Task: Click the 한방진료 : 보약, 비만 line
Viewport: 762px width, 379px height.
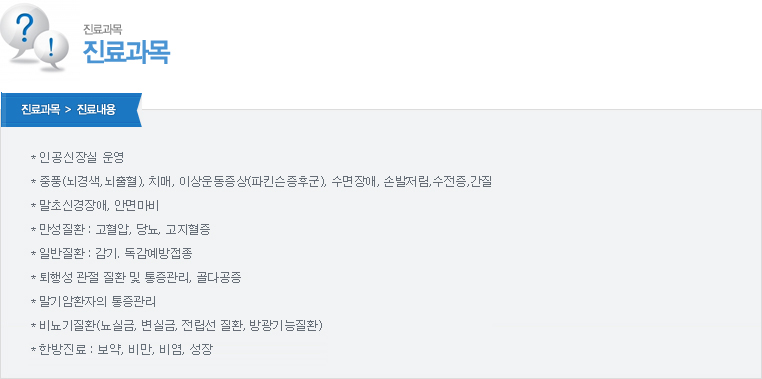Action: click(121, 350)
